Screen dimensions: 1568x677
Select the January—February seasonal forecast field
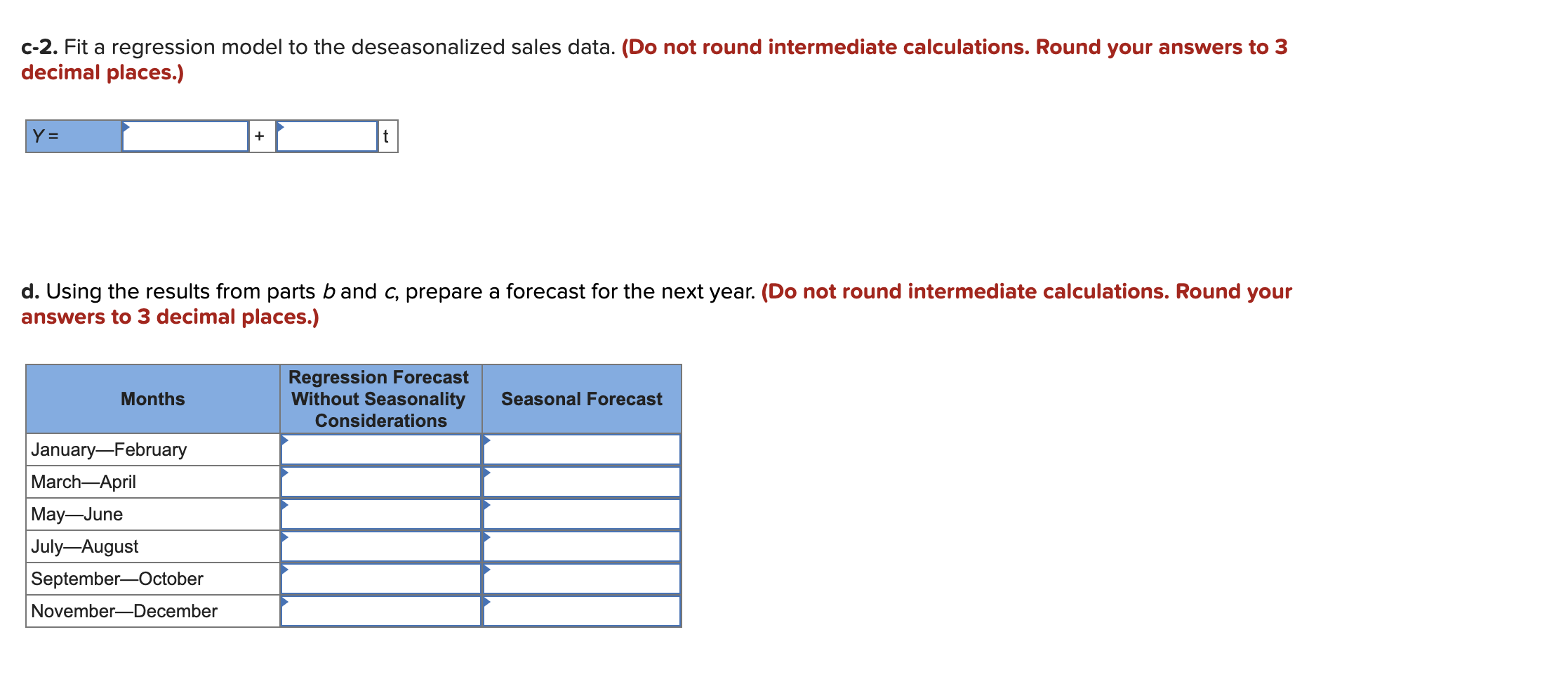(x=581, y=449)
